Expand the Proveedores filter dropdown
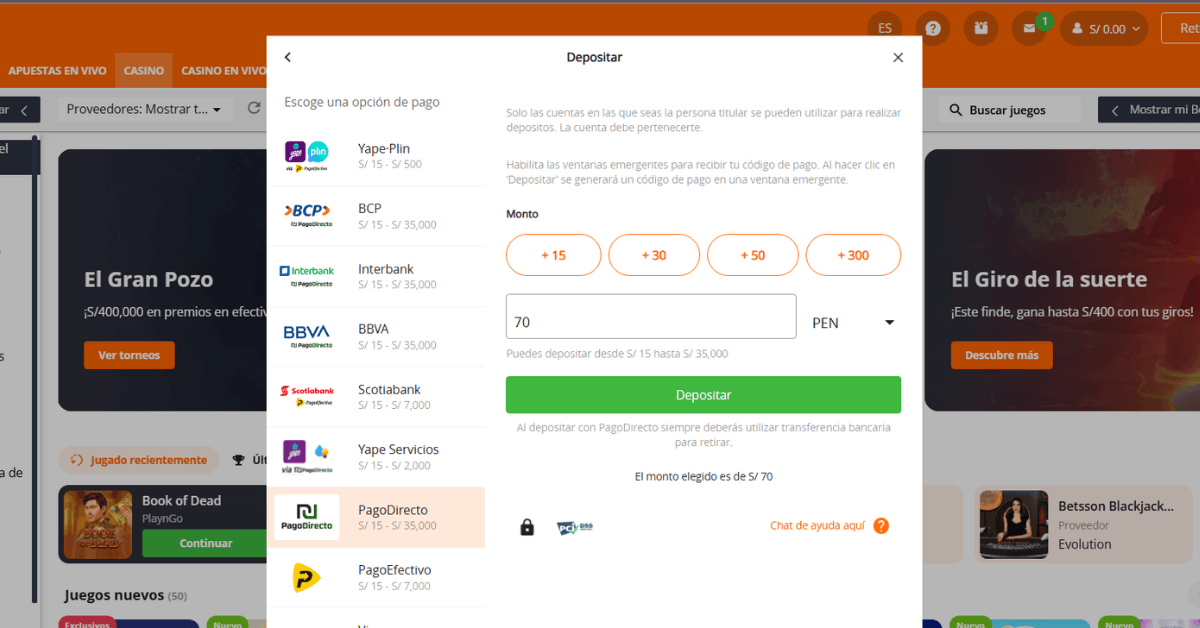The width and height of the screenshot is (1200, 628). [x=144, y=109]
